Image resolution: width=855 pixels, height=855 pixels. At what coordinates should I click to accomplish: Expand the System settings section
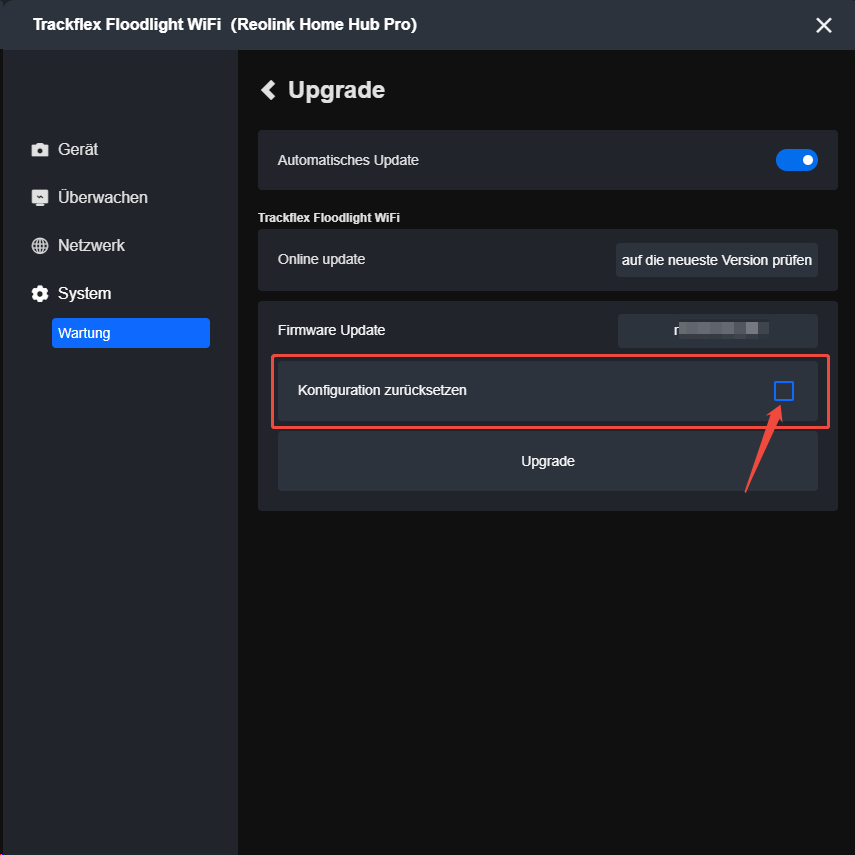84,293
